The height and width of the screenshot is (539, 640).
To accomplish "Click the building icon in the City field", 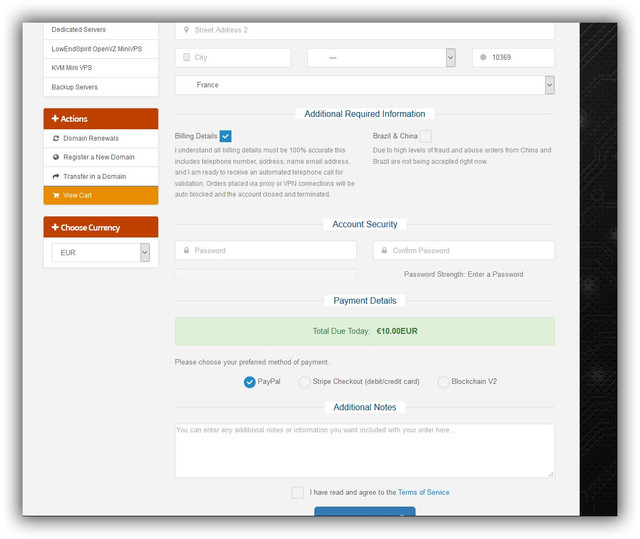I will 186,57.
